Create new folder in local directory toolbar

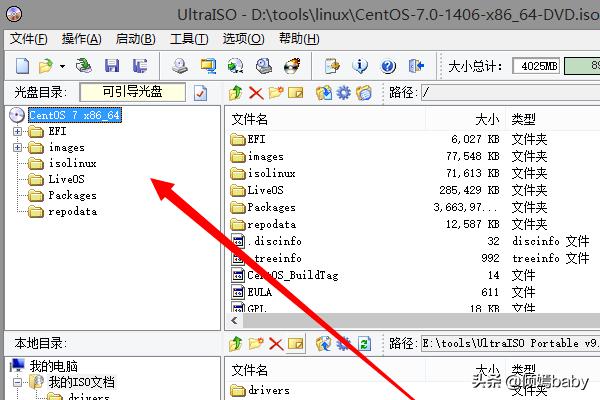[x=256, y=344]
